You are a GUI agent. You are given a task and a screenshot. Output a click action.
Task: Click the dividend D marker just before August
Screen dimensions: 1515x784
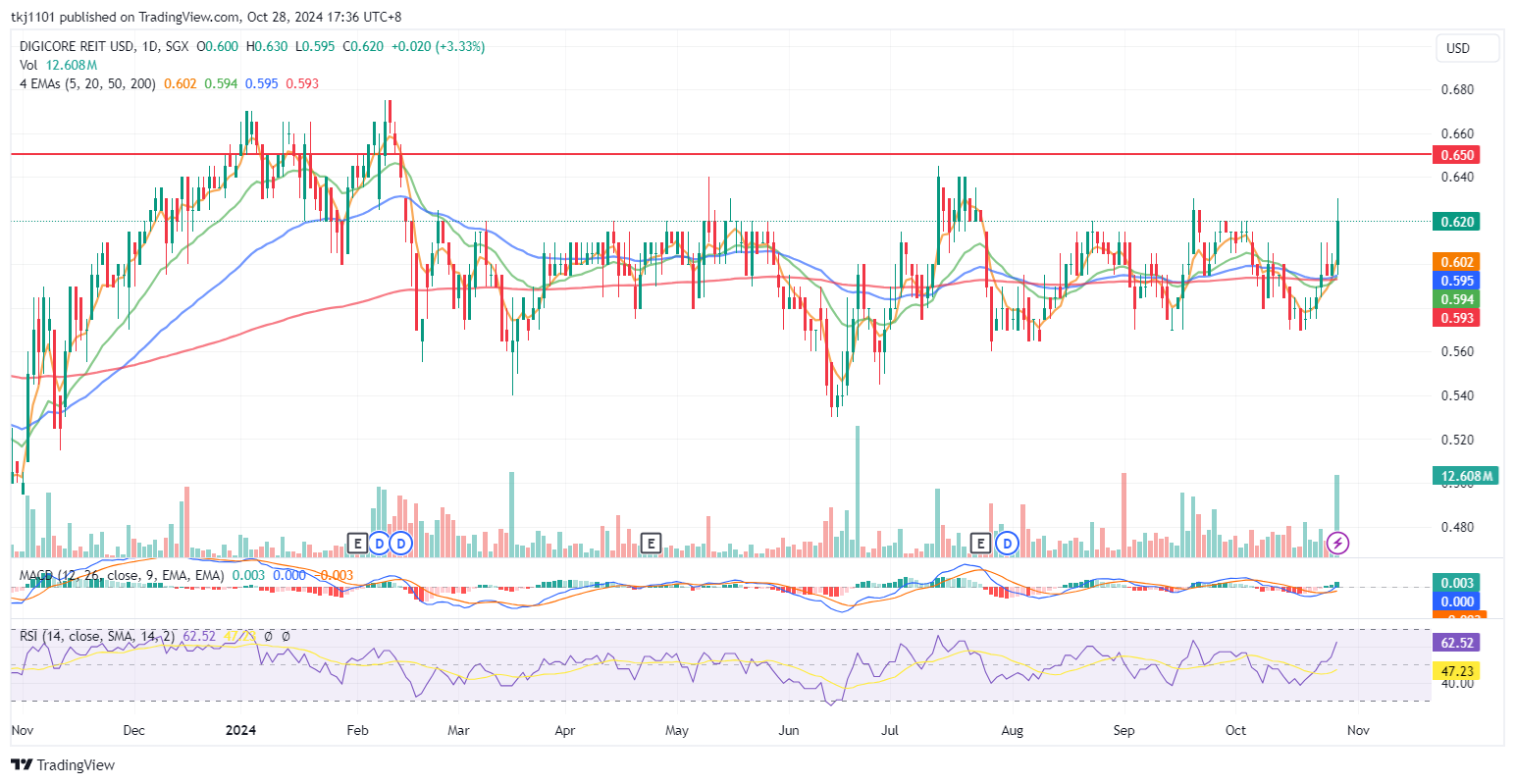pos(1006,543)
